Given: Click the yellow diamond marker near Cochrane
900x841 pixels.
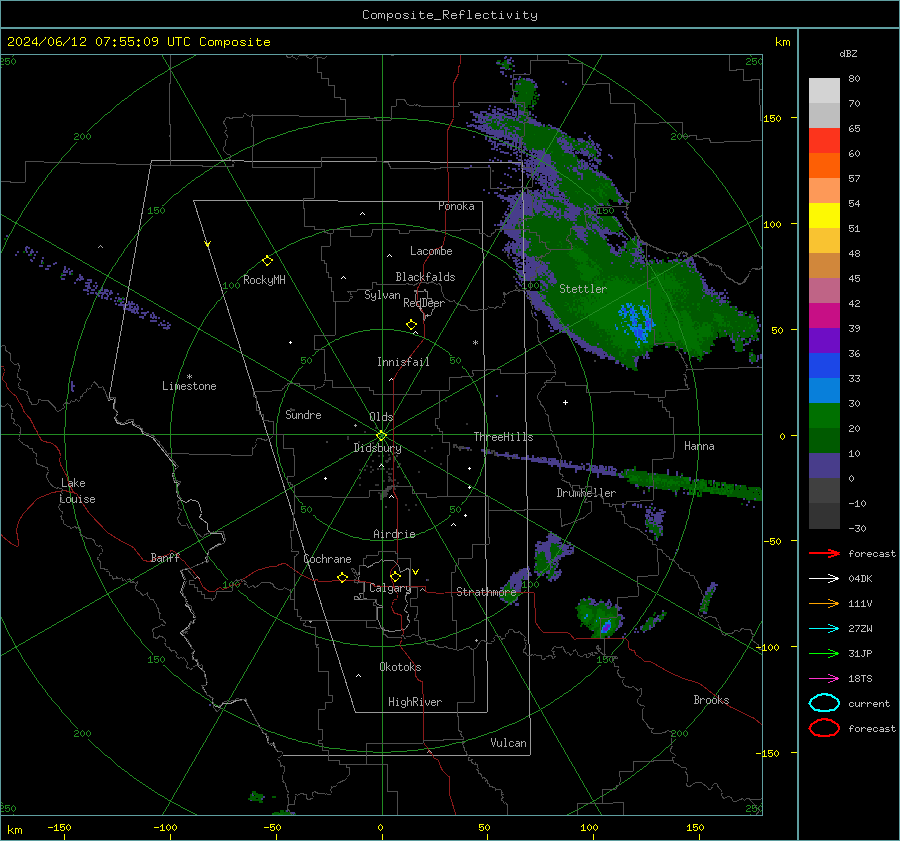Looking at the screenshot, I should (x=342, y=578).
